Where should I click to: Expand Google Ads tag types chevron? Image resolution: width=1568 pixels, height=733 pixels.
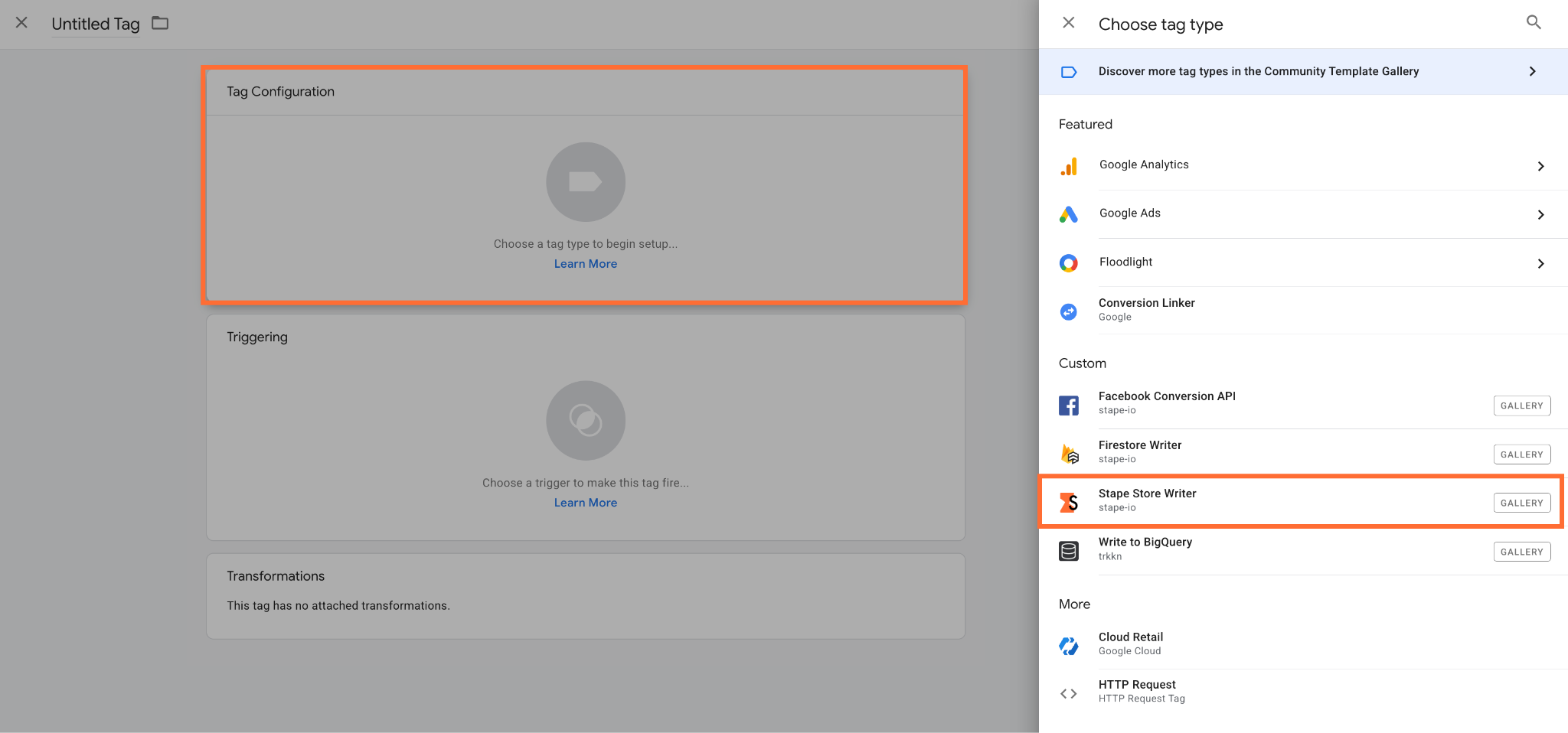point(1541,215)
